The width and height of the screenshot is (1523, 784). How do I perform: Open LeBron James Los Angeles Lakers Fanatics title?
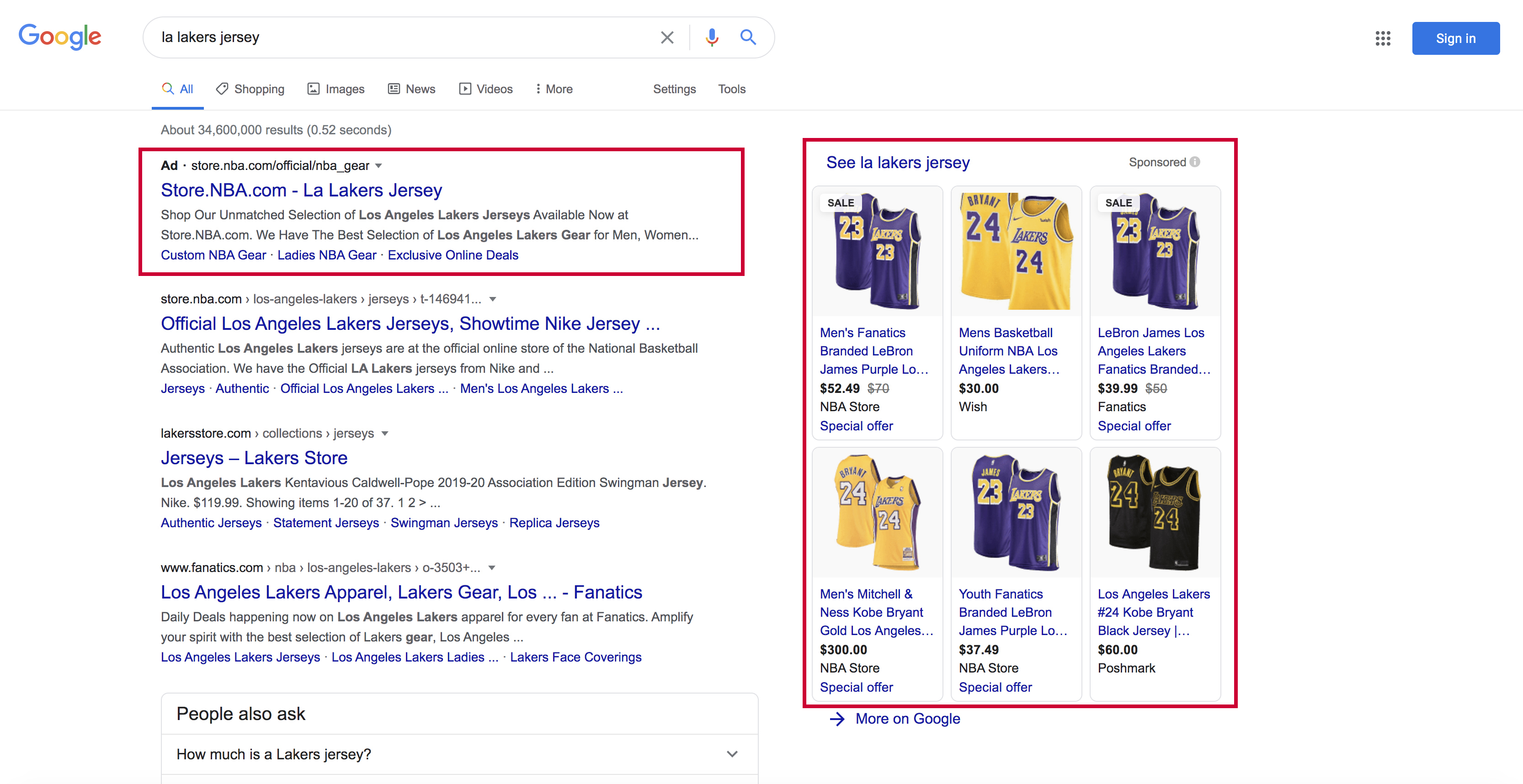click(x=1154, y=351)
